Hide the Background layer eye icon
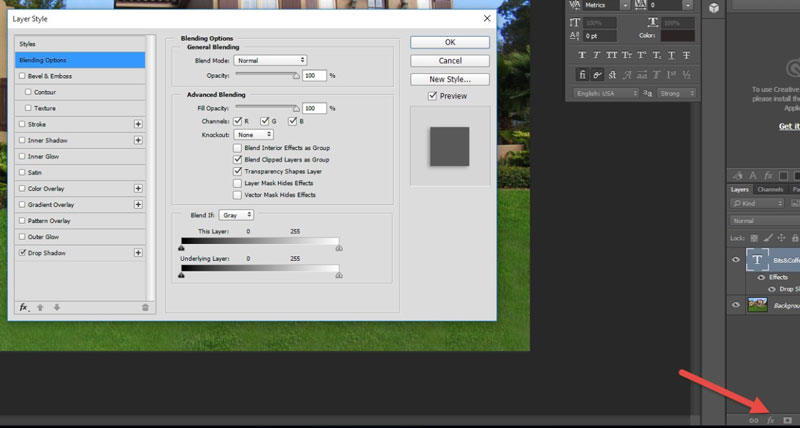800x428 pixels. click(736, 305)
